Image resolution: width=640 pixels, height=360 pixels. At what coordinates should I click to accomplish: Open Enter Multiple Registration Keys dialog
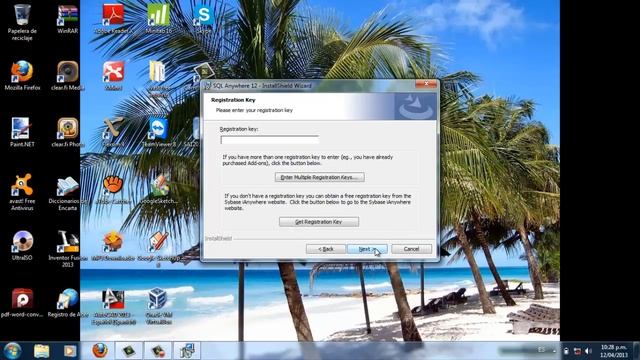(320, 177)
